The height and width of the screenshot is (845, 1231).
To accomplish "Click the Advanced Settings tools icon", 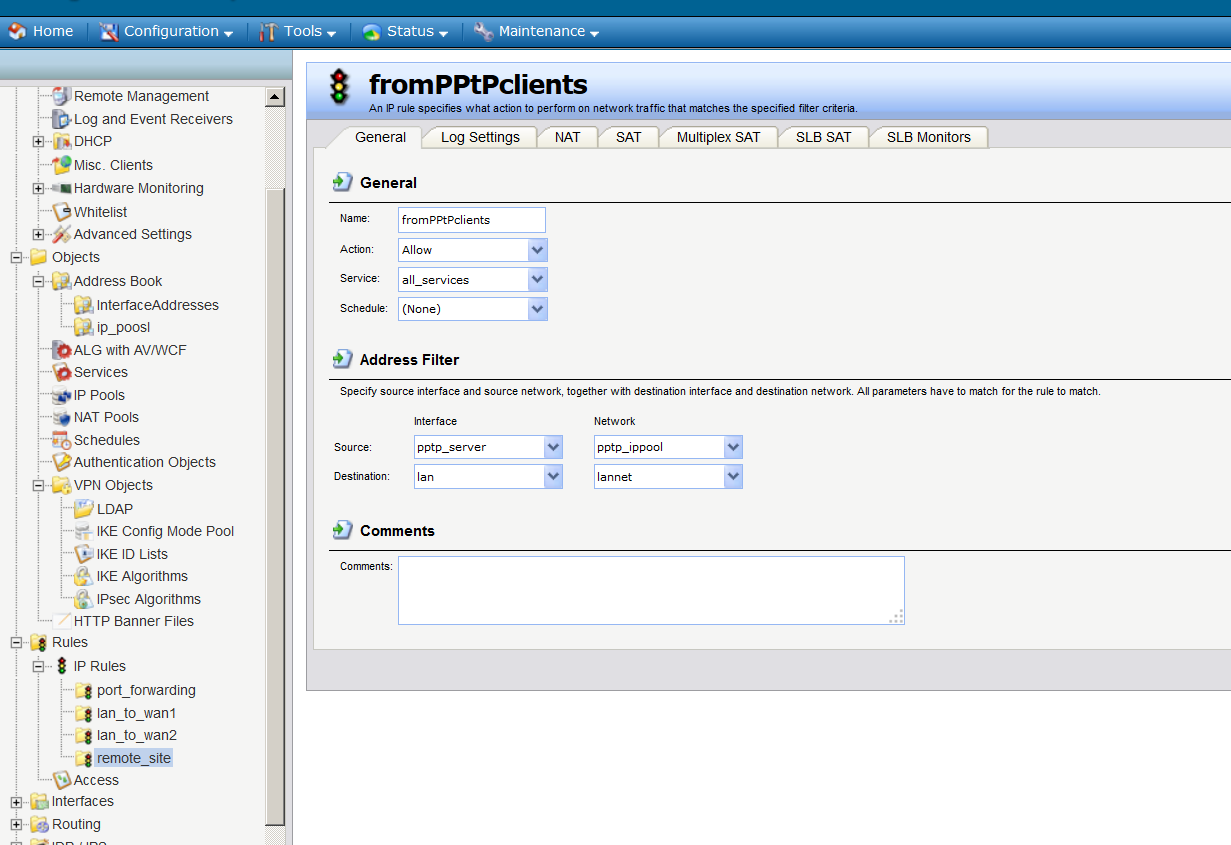I will pyautogui.click(x=61, y=234).
